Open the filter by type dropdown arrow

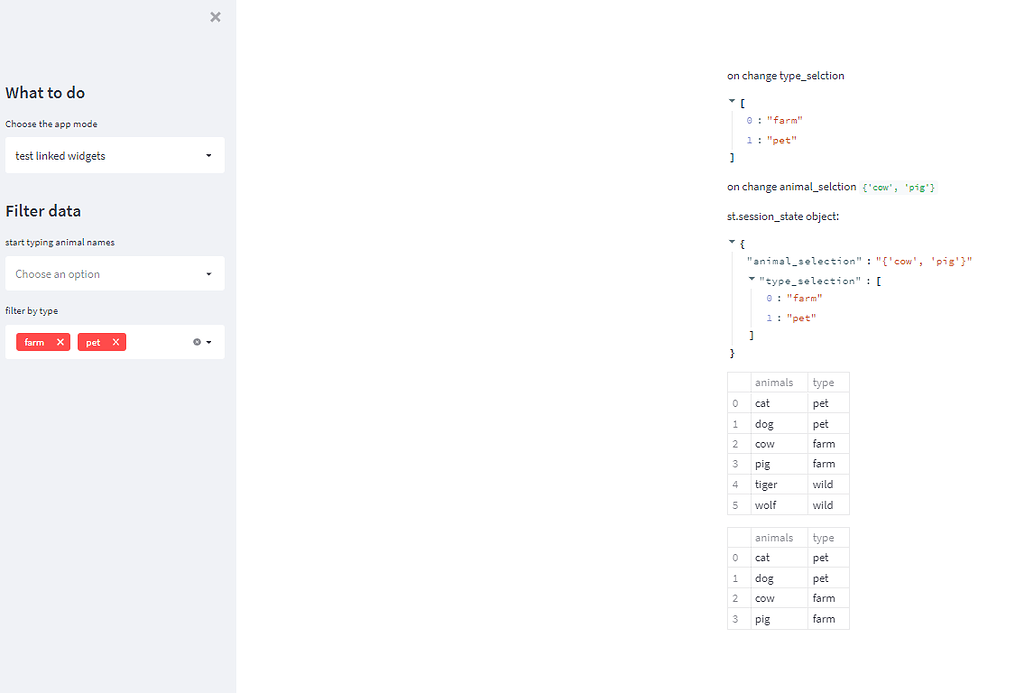209,342
